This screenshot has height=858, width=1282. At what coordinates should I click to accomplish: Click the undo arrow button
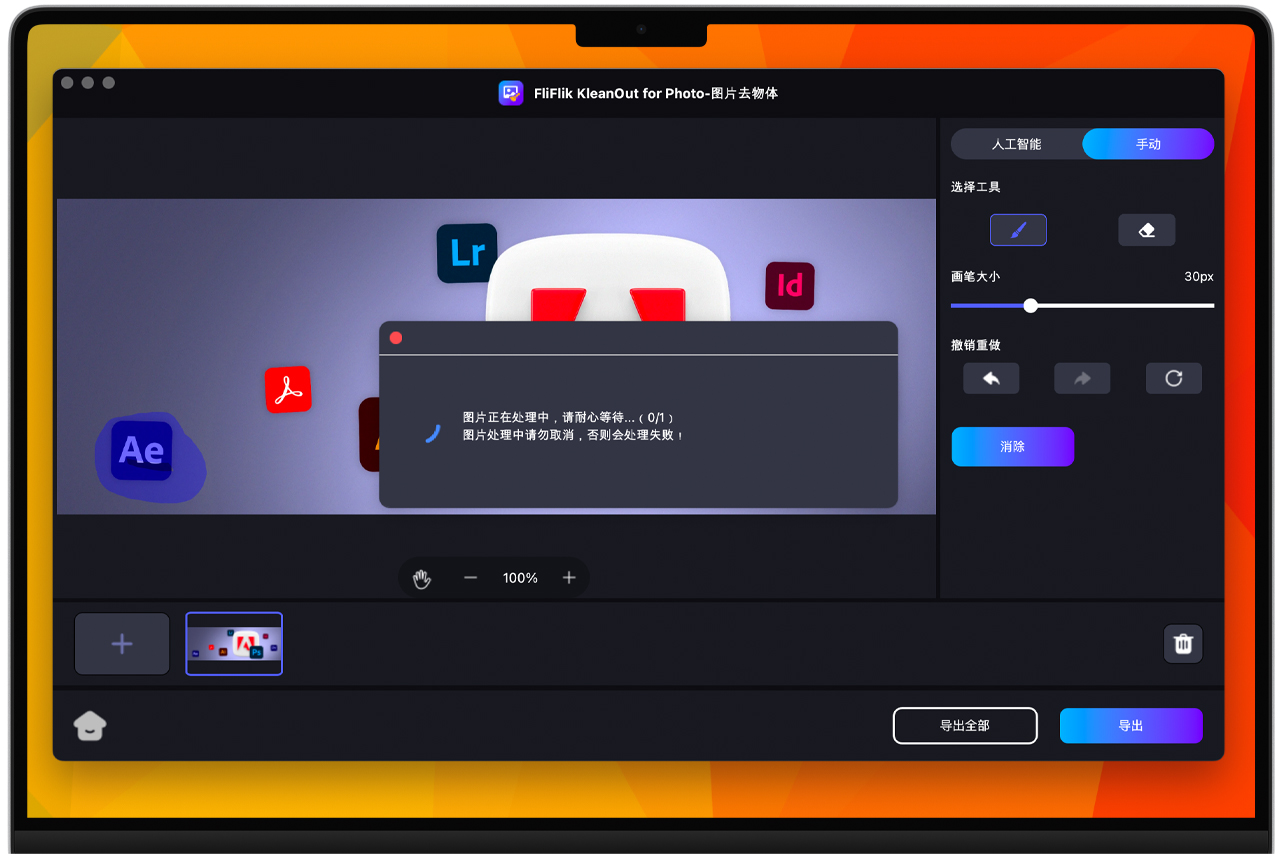[991, 378]
